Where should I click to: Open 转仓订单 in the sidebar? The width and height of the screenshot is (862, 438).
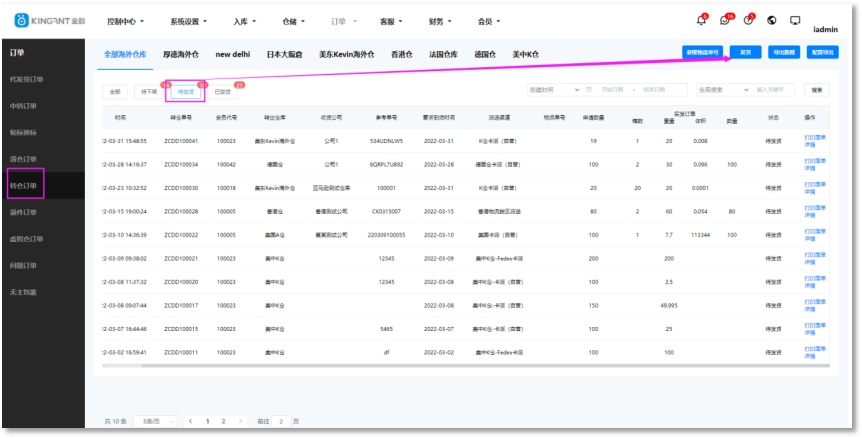point(23,185)
